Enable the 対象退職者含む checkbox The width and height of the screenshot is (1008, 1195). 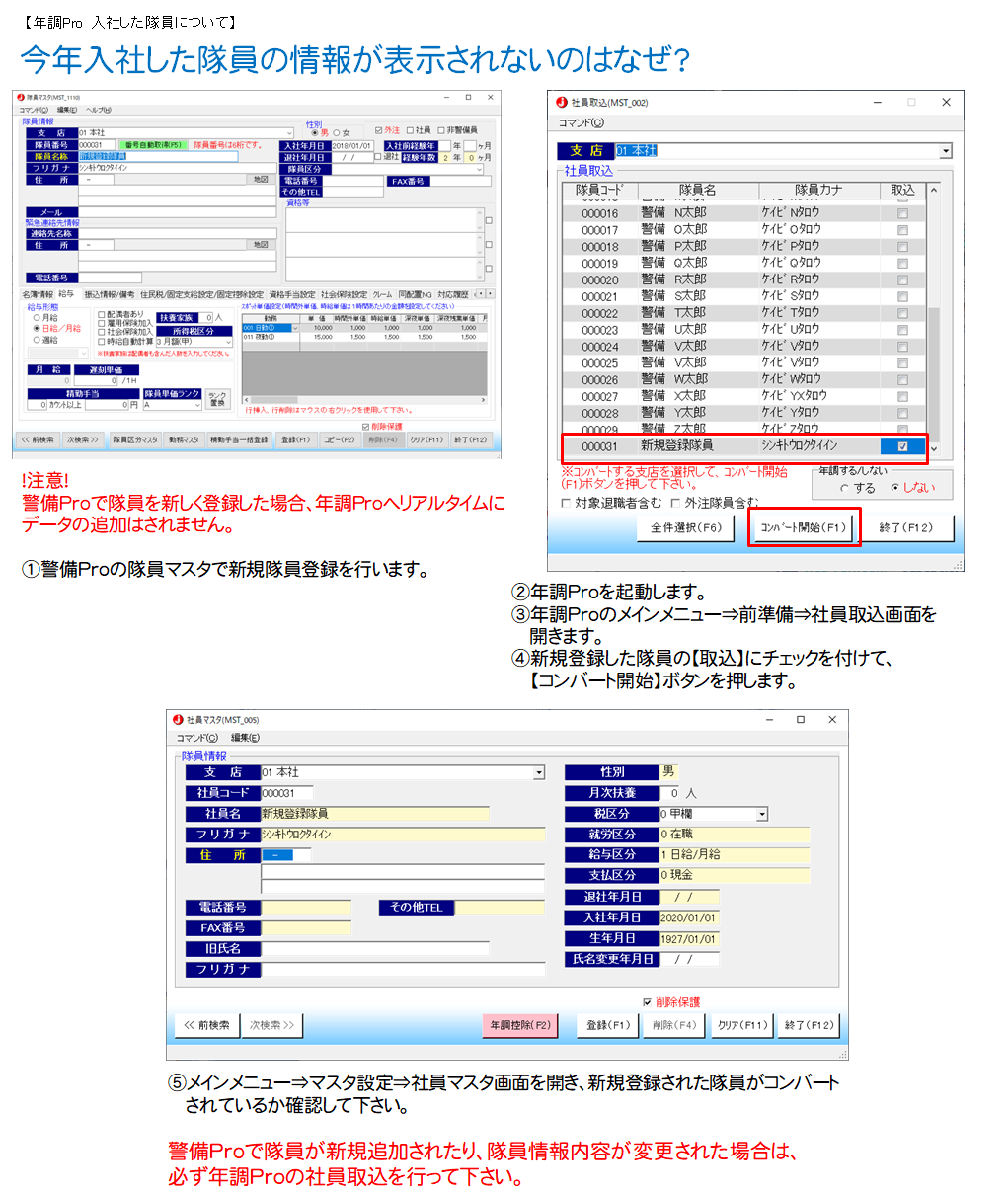pyautogui.click(x=566, y=503)
